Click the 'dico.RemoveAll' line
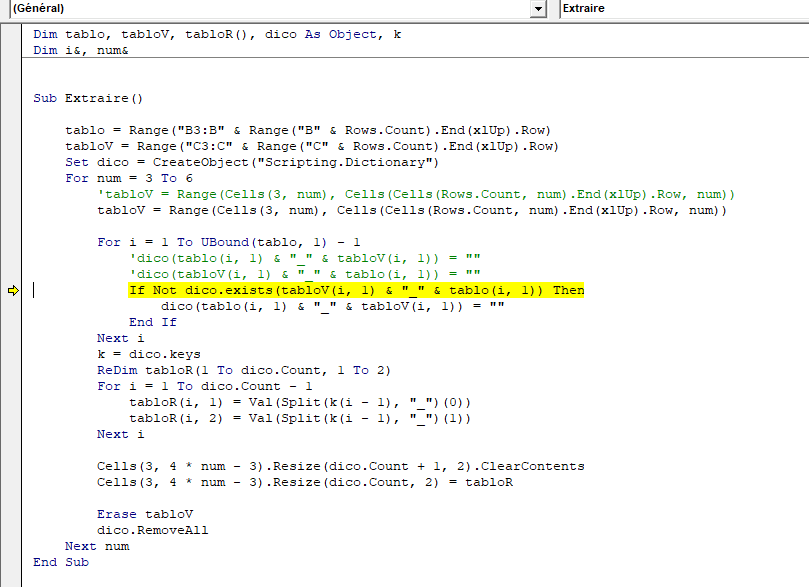Image resolution: width=809 pixels, height=587 pixels. tap(153, 530)
